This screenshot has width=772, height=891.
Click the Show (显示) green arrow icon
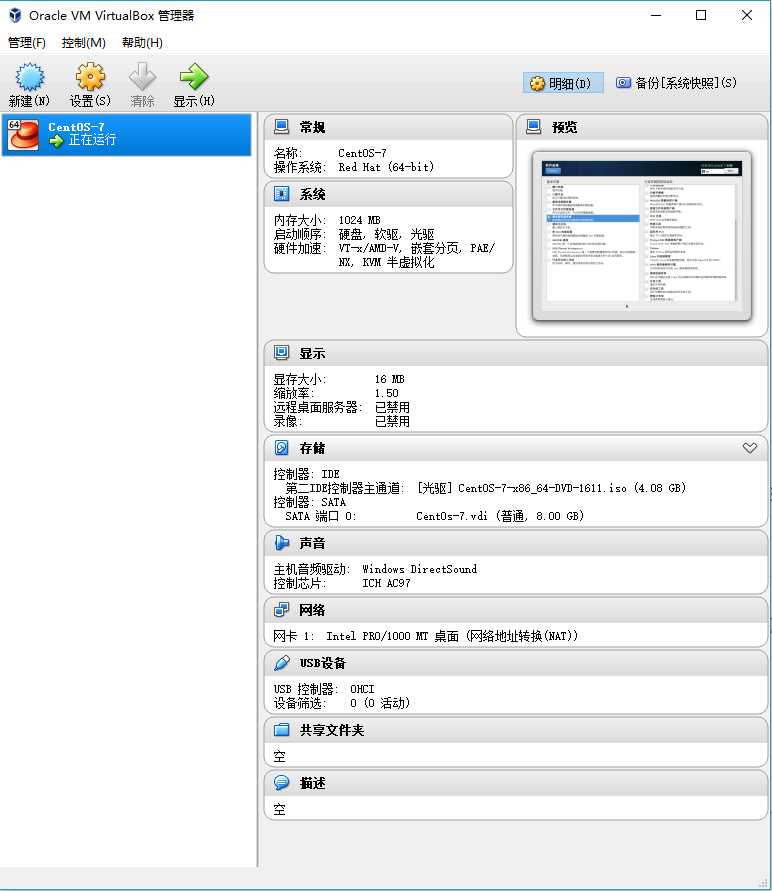194,77
